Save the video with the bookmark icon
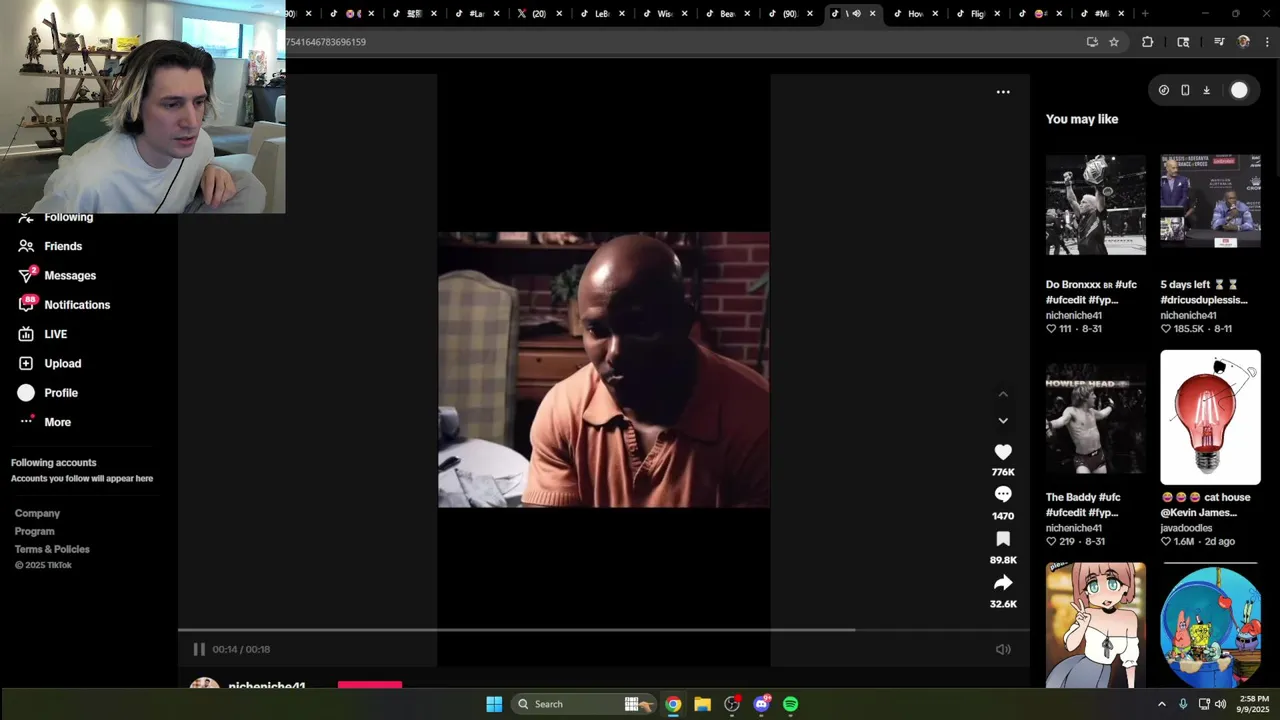The height and width of the screenshot is (720, 1280). click(1003, 539)
